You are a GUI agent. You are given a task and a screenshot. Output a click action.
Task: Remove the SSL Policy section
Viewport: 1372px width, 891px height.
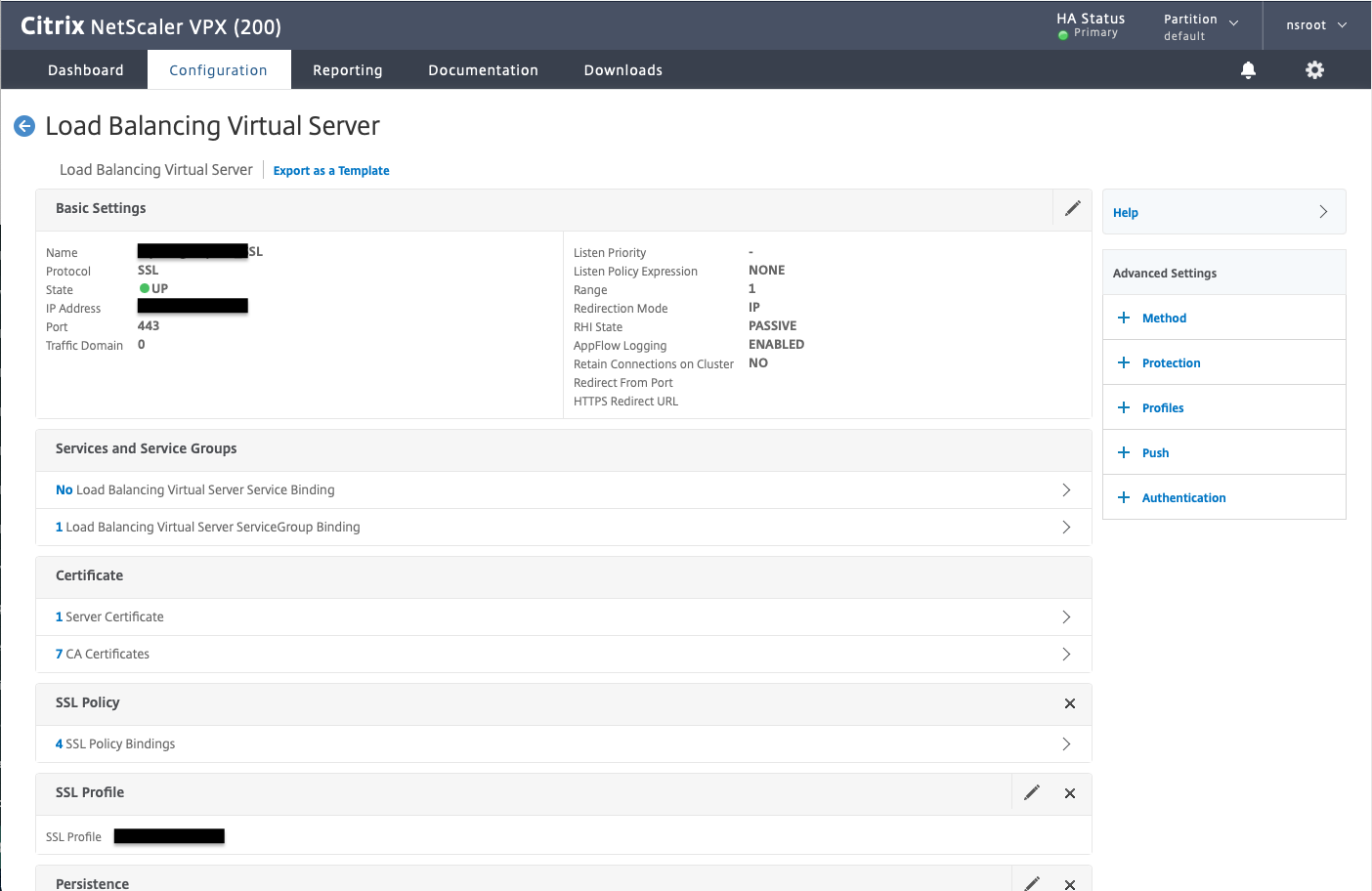click(1070, 703)
